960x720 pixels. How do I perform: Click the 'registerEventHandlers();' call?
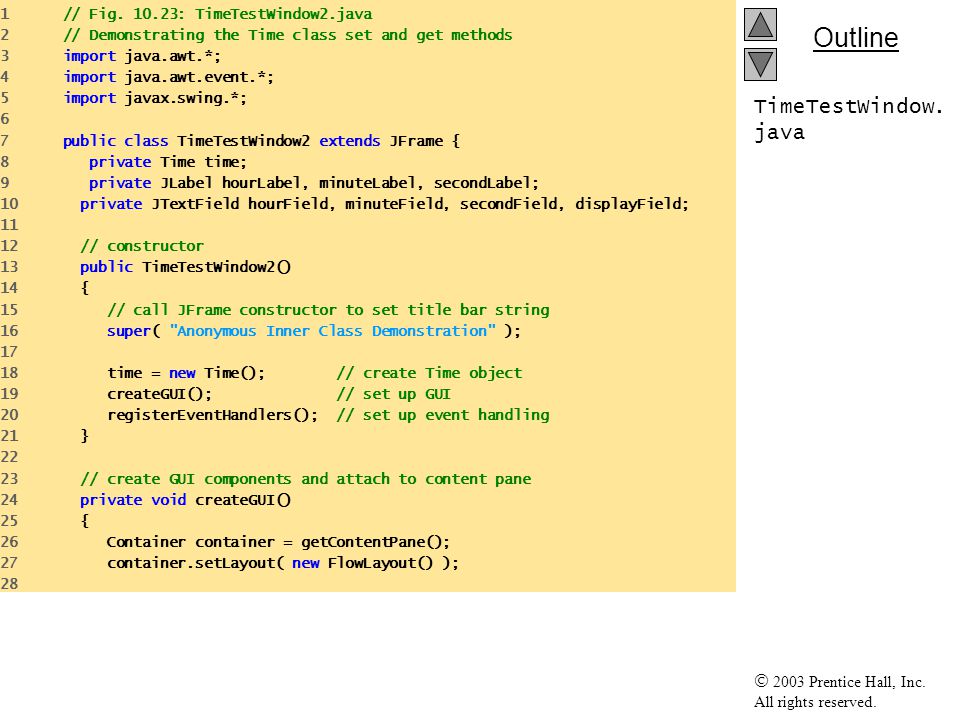[212, 415]
